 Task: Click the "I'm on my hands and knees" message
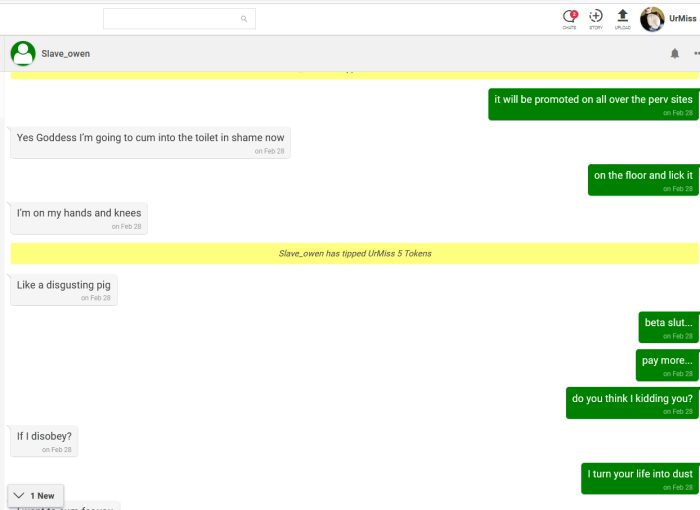(x=79, y=217)
